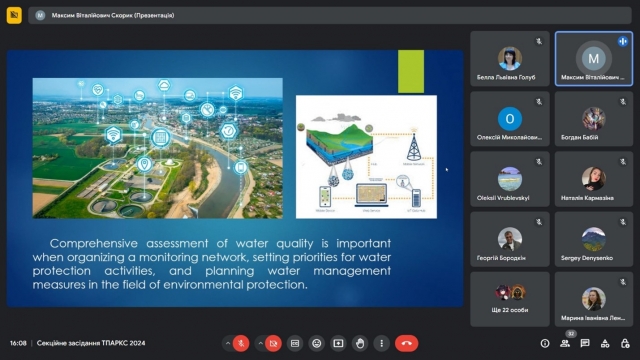This screenshot has height=360, width=640.
Task: Select Олексій Миколайович participant tile
Action: pyautogui.click(x=510, y=119)
